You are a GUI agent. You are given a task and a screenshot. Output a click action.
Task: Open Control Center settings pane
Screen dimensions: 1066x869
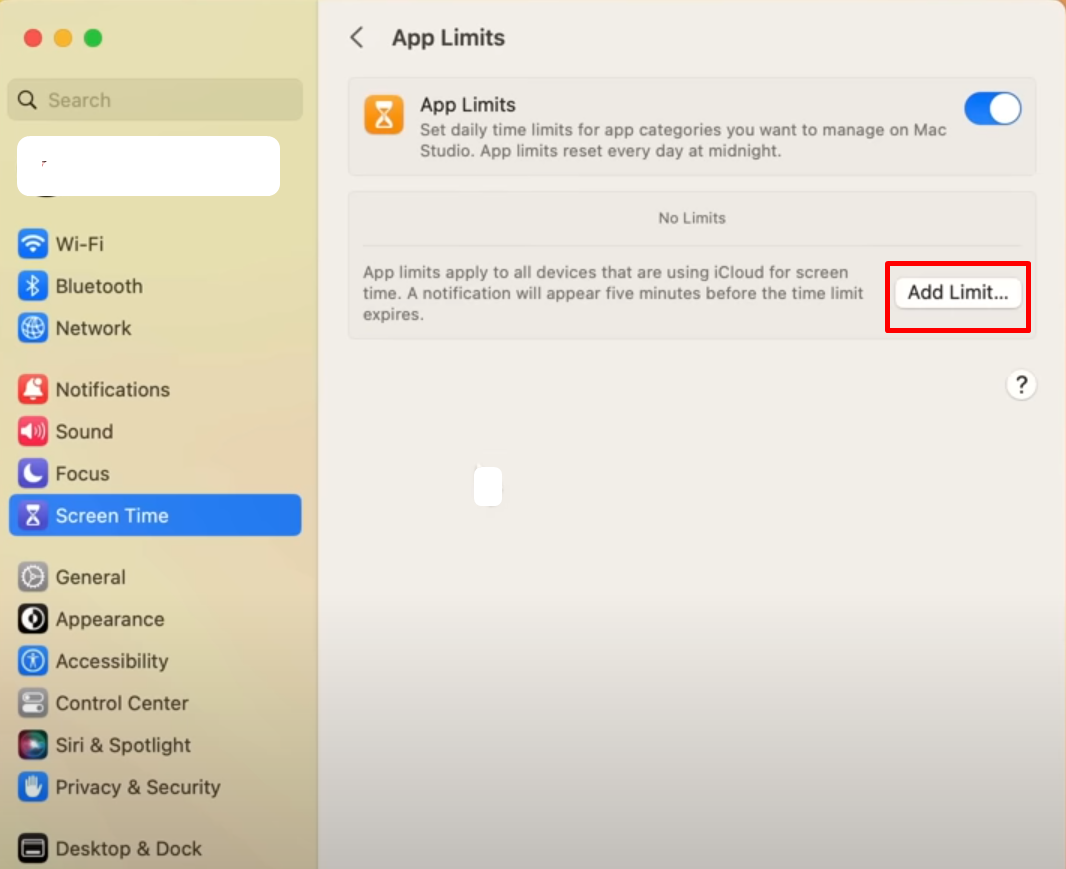(121, 703)
